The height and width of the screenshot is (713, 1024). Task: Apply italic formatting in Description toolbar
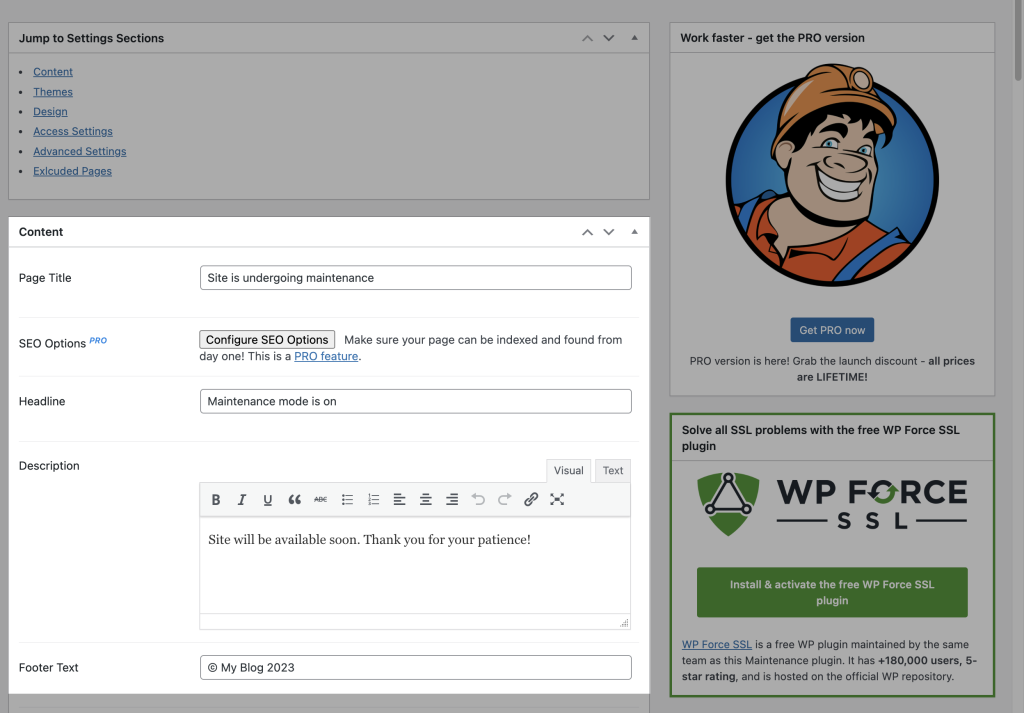[242, 500]
